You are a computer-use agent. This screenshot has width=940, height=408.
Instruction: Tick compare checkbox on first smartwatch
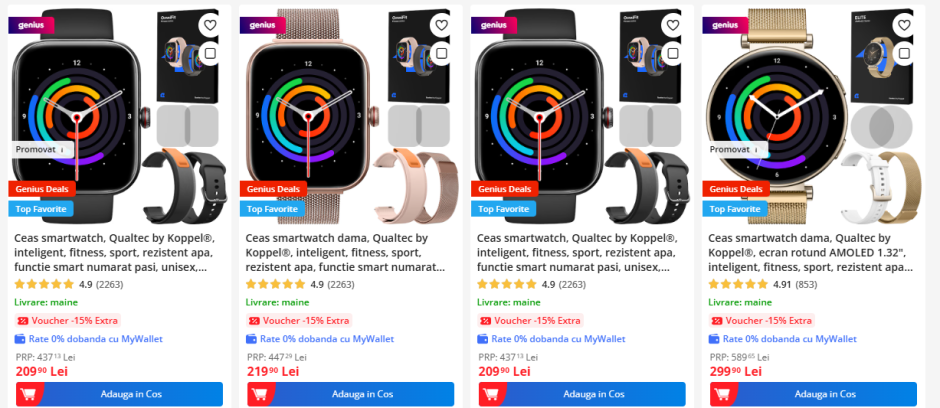[210, 54]
